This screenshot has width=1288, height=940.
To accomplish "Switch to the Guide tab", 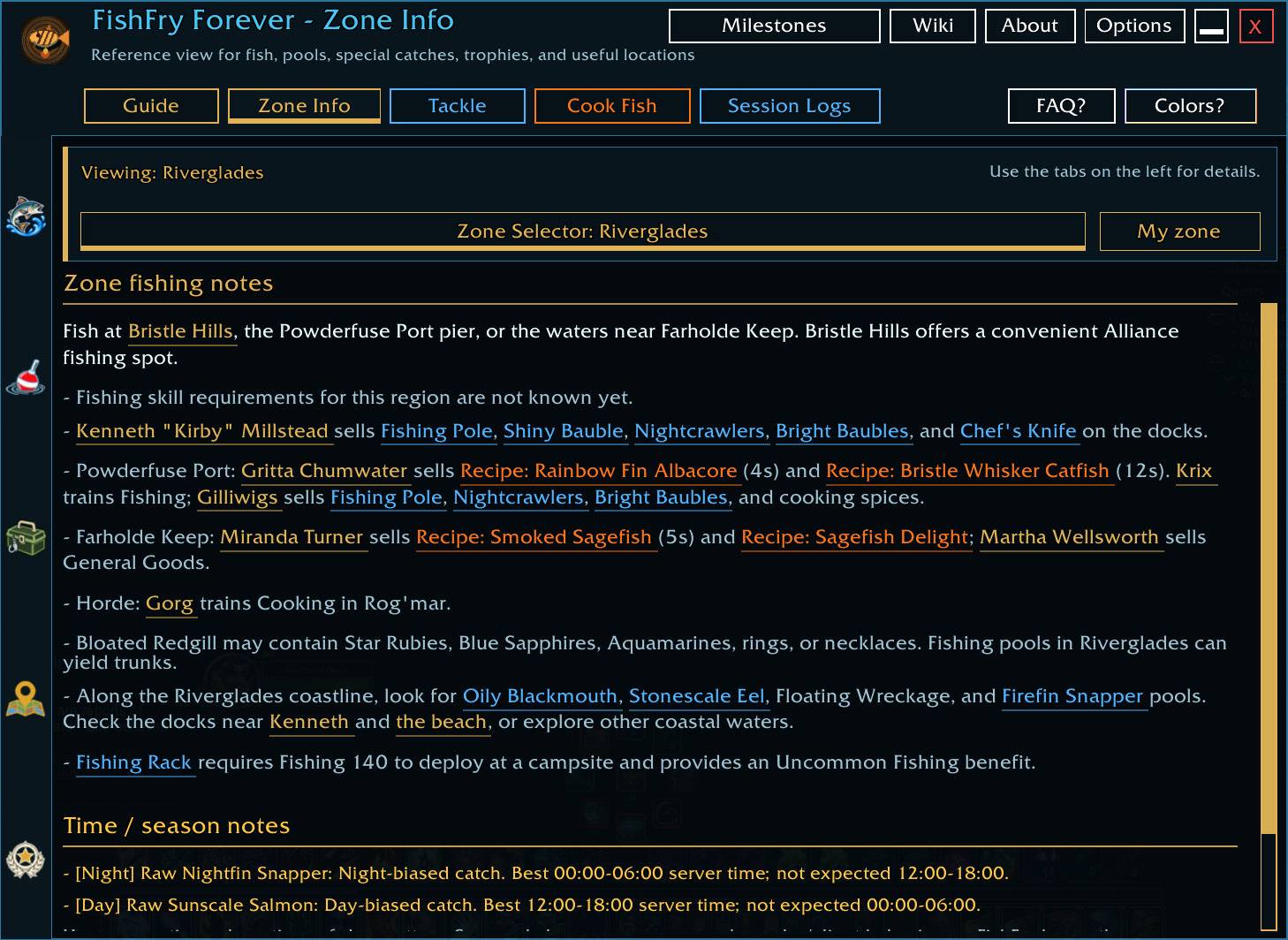I will click(151, 106).
